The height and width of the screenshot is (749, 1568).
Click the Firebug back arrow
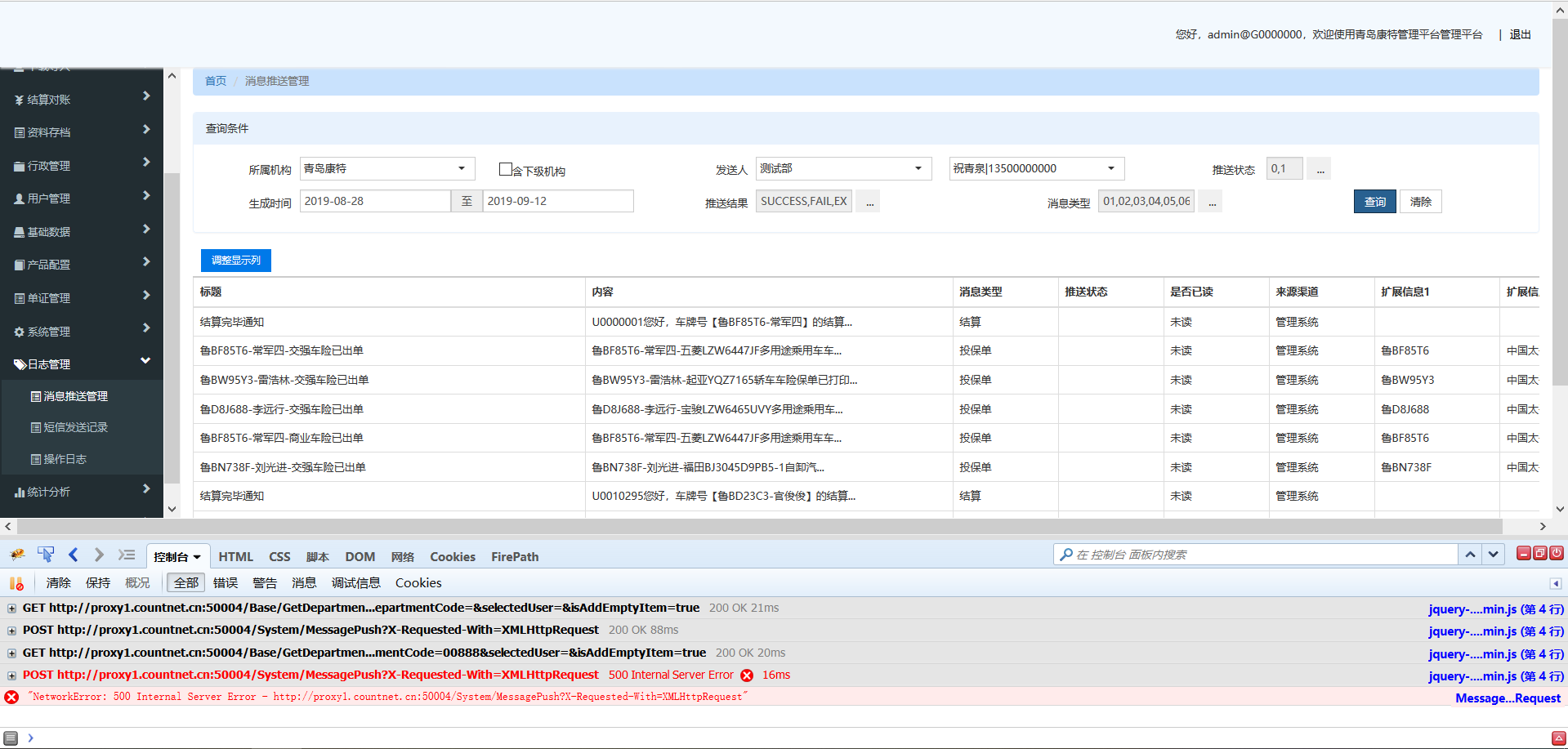point(74,555)
